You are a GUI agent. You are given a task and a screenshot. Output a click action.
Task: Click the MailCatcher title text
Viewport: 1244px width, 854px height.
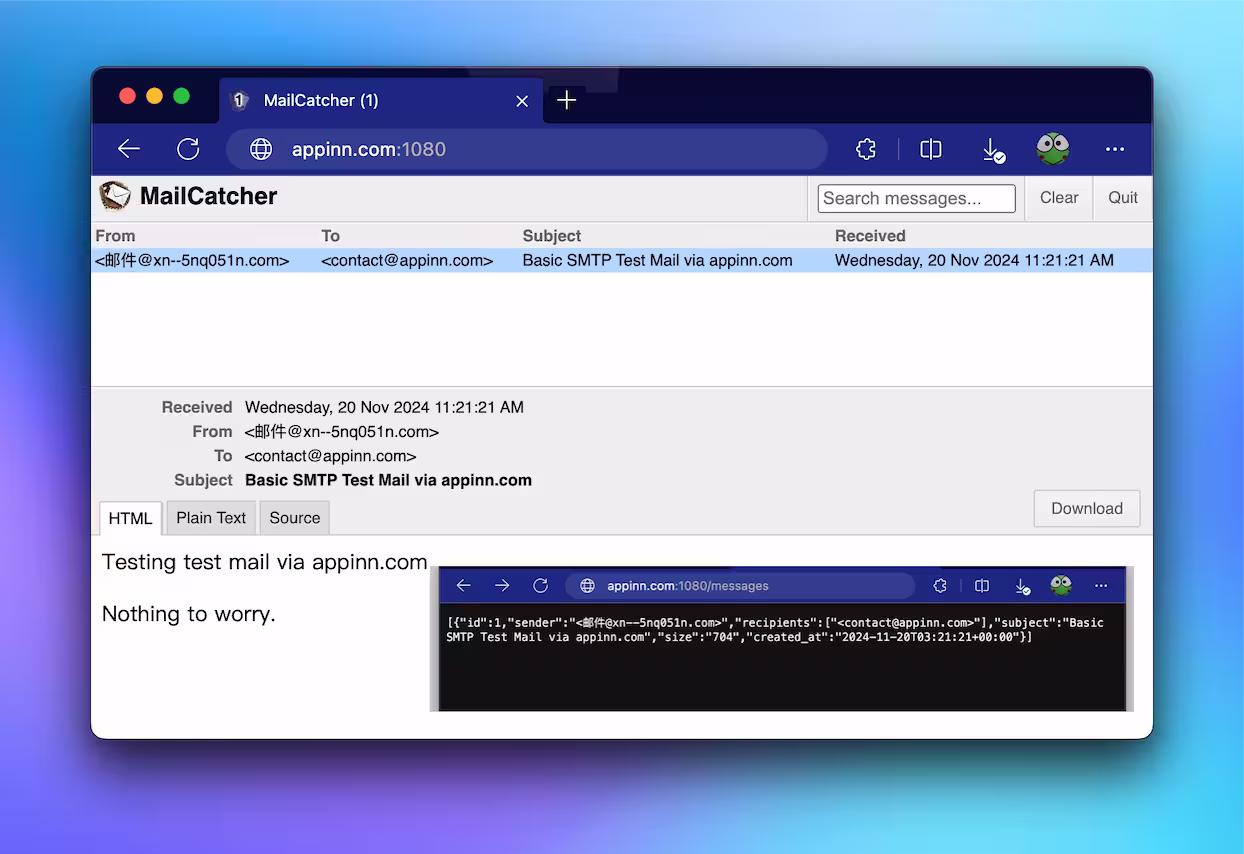tap(208, 196)
